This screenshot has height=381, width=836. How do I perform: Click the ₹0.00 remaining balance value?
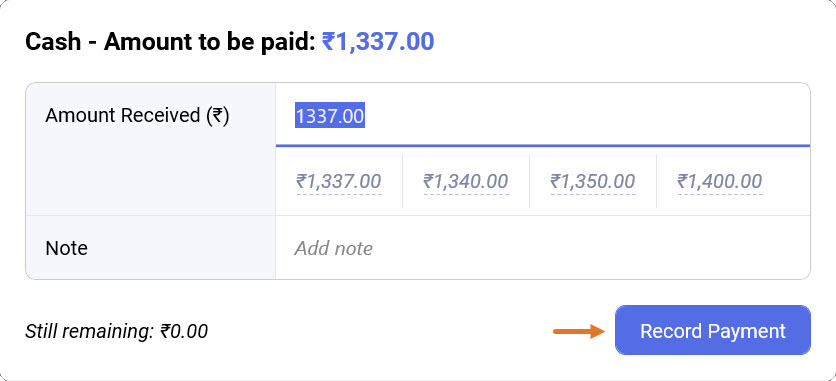[x=184, y=331]
